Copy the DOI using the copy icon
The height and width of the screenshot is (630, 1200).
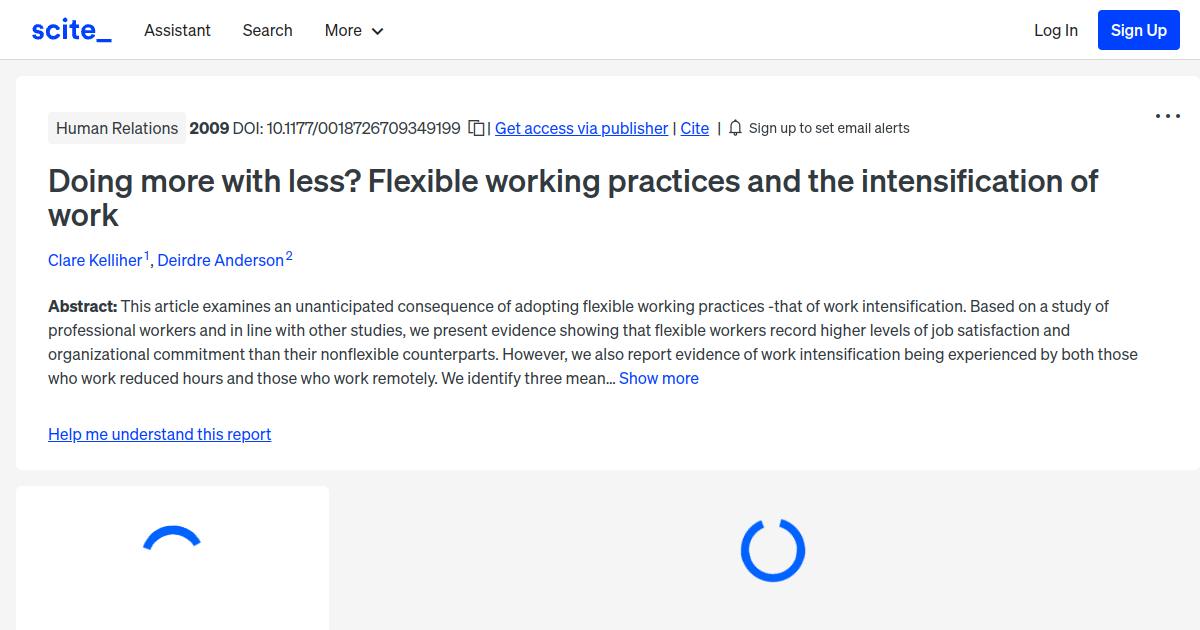(477, 128)
